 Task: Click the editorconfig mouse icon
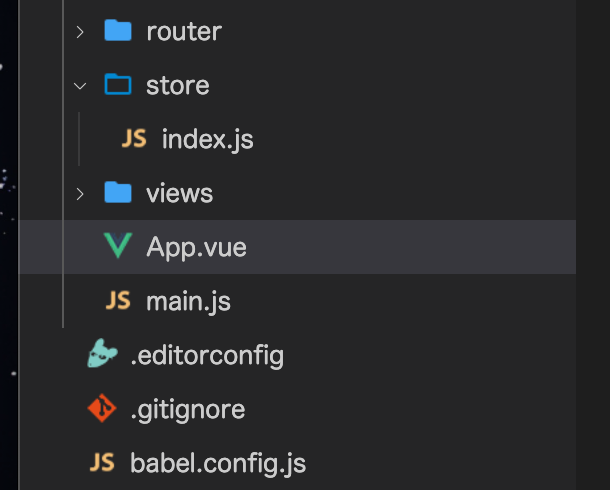pyautogui.click(x=102, y=354)
